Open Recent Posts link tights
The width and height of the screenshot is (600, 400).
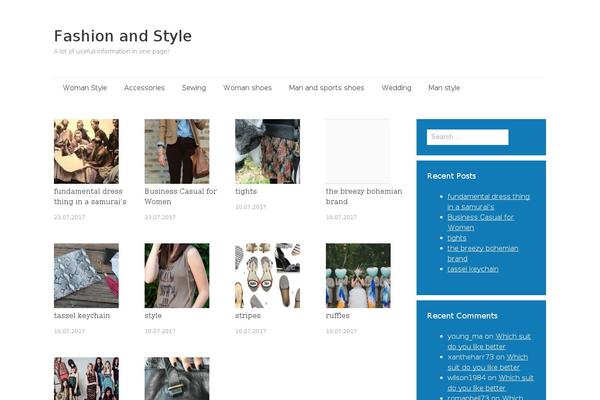(x=457, y=238)
